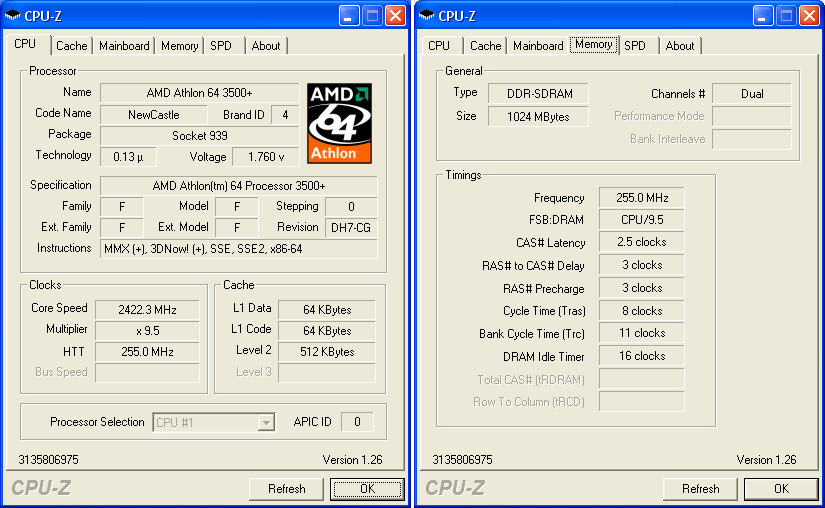Click the FSB:DRAM value CPU/9.5
This screenshot has height=508, width=825.
point(642,220)
